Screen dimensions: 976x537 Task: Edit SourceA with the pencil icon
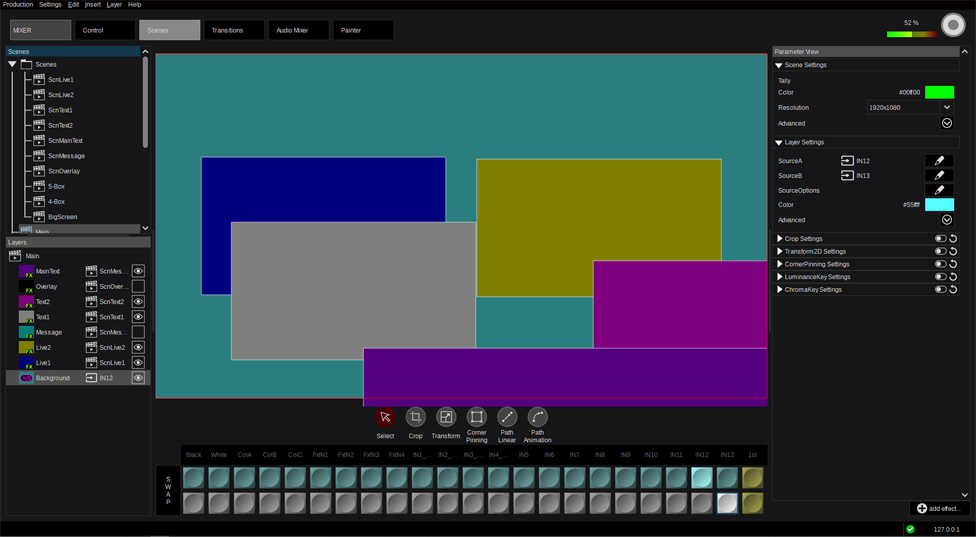(938, 160)
